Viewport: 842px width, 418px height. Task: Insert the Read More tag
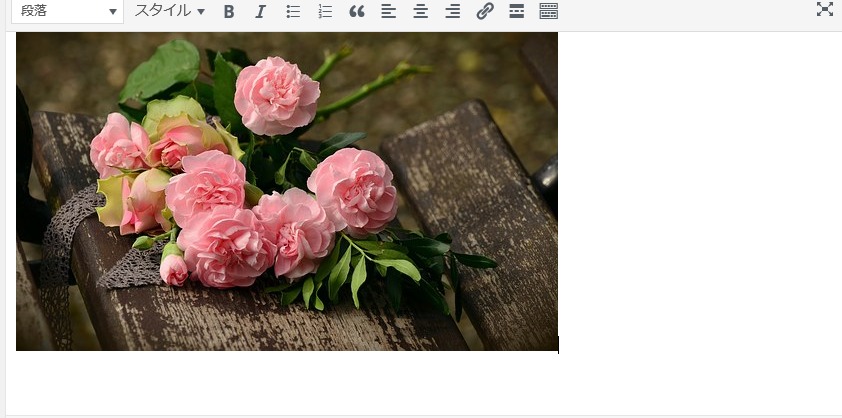point(517,11)
